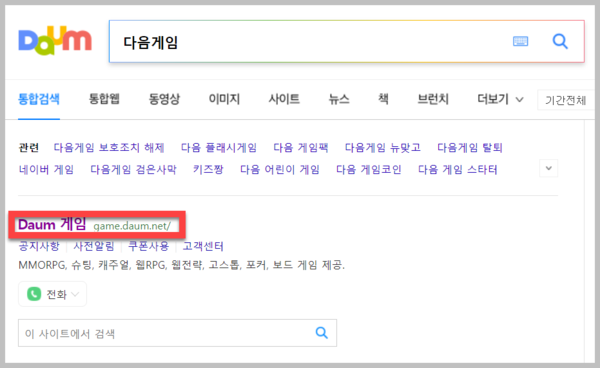The image size is (600, 368).
Task: Click related search 다음게임 검은사막
Action: tap(133, 169)
